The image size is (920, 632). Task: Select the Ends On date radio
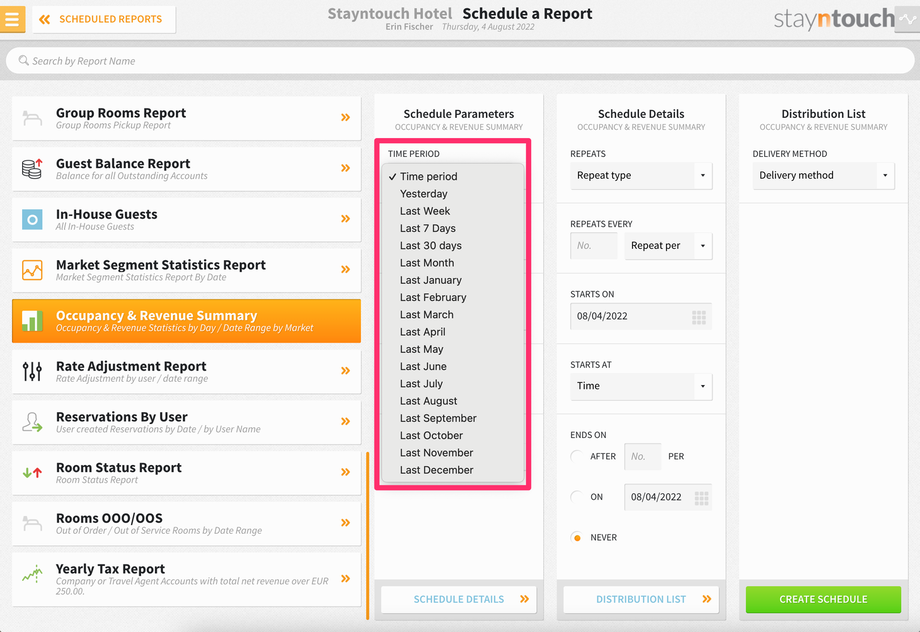(x=577, y=497)
